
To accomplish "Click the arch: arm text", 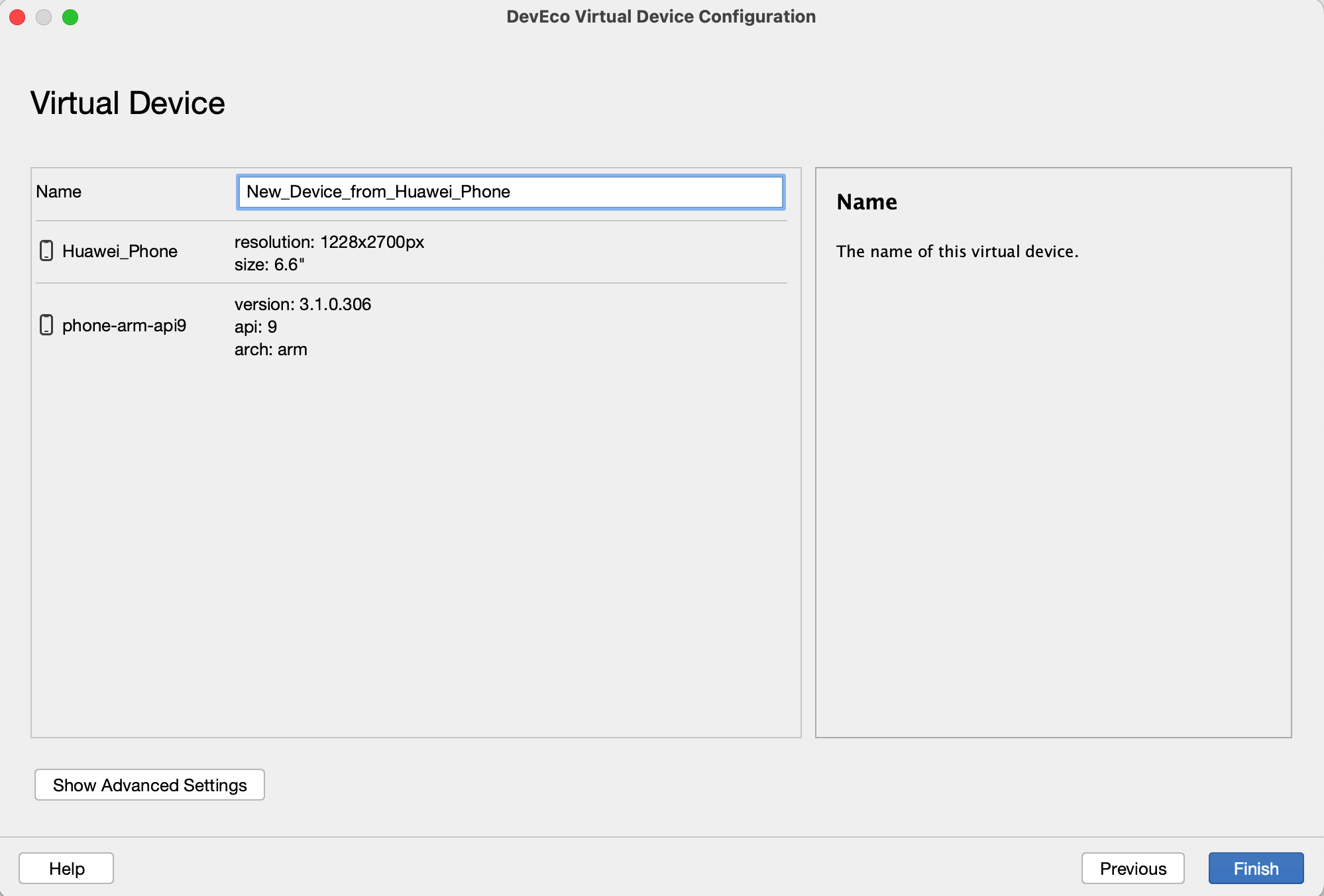I will 271,349.
